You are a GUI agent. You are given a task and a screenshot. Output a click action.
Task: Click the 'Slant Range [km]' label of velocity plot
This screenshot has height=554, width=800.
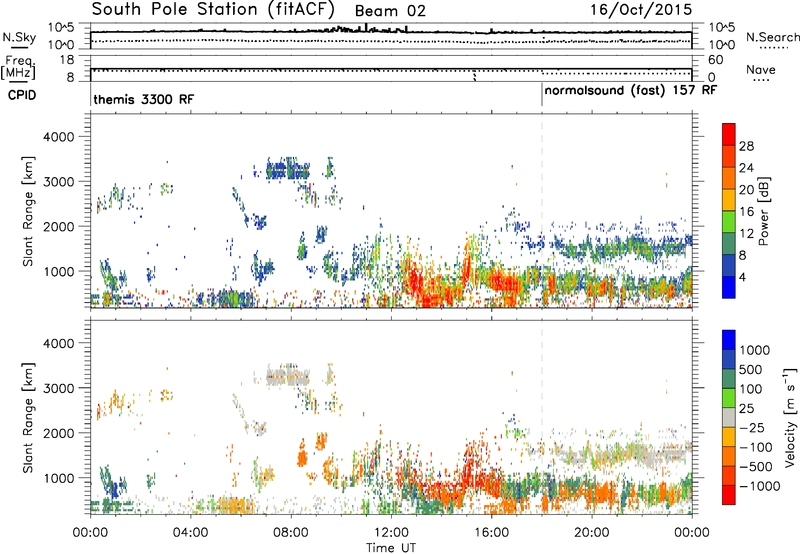[x=29, y=418]
